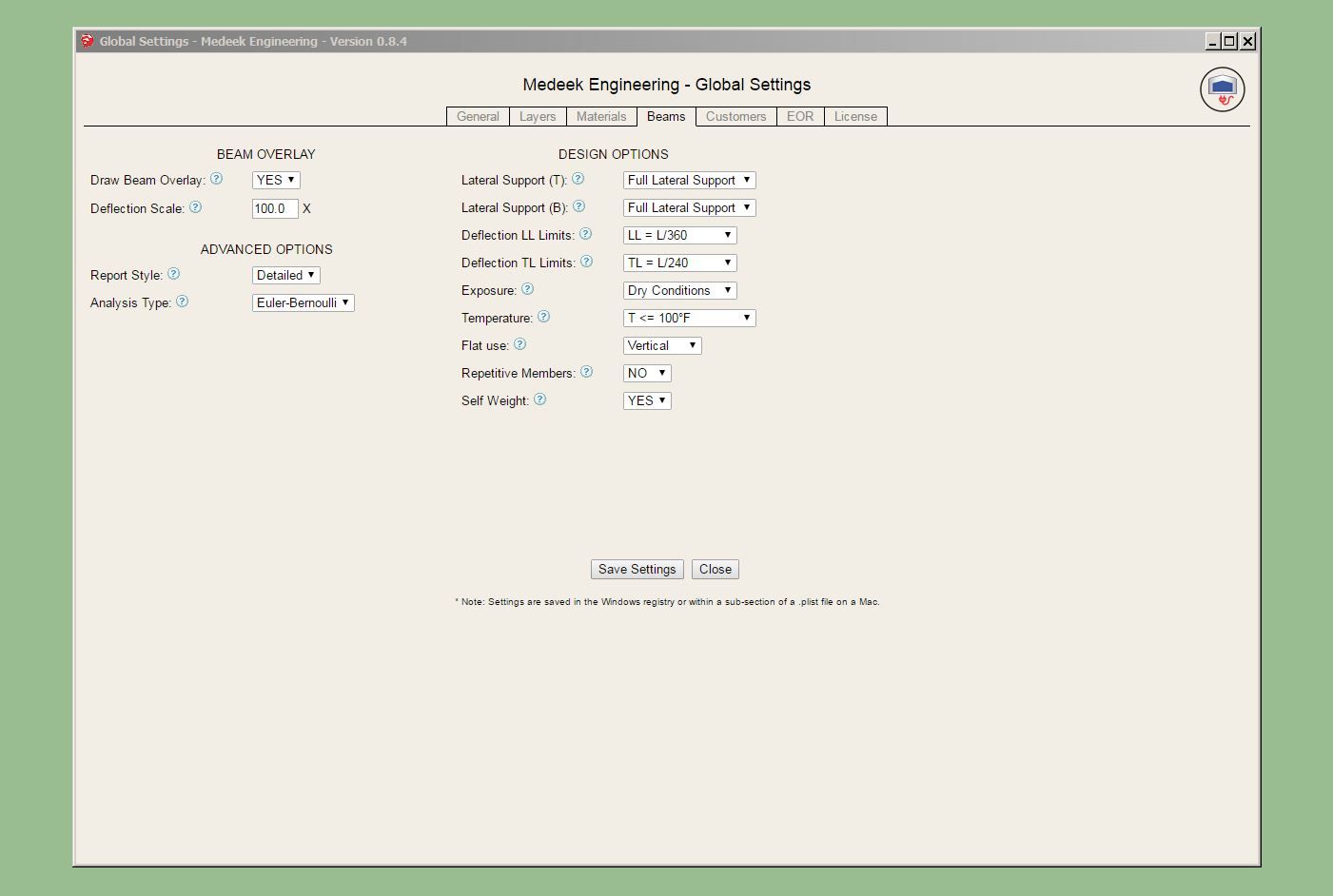Image resolution: width=1333 pixels, height=896 pixels.
Task: Click the Self Weight help icon
Action: tap(539, 399)
